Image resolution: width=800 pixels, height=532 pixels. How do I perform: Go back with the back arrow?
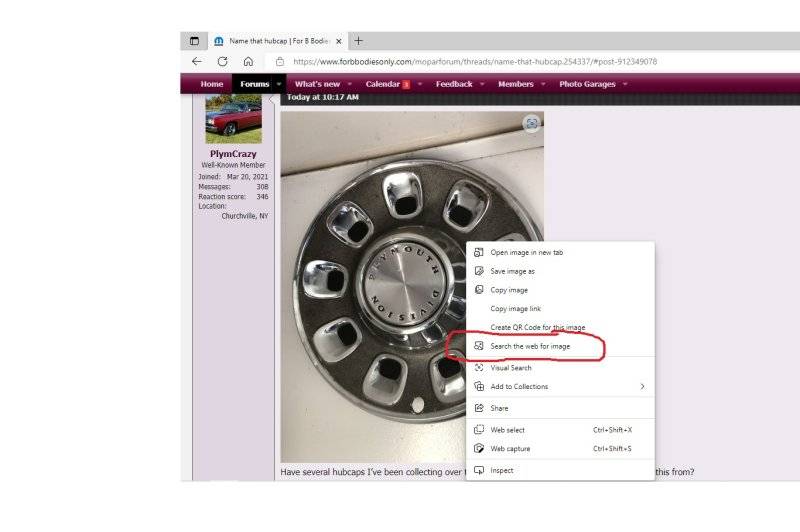(x=196, y=61)
